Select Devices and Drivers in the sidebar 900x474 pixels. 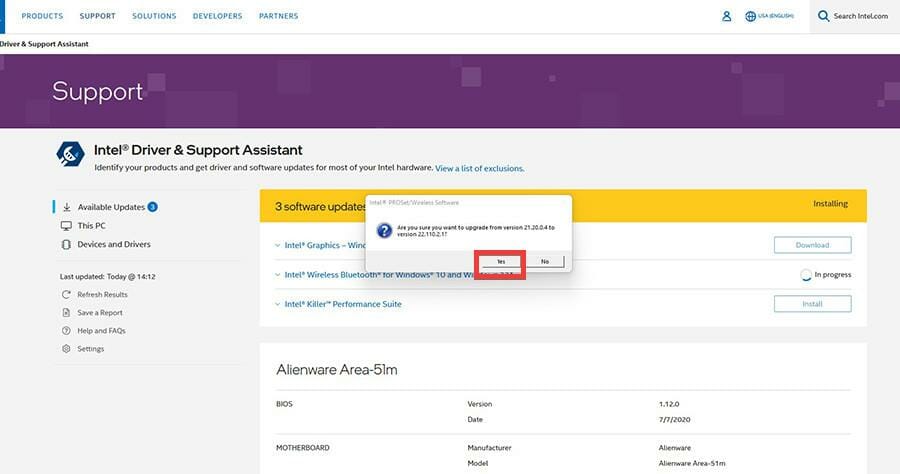[x=114, y=244]
